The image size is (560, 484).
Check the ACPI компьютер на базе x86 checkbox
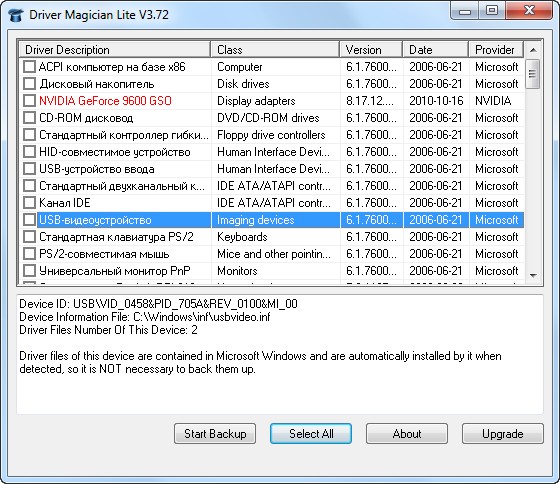(x=29, y=67)
